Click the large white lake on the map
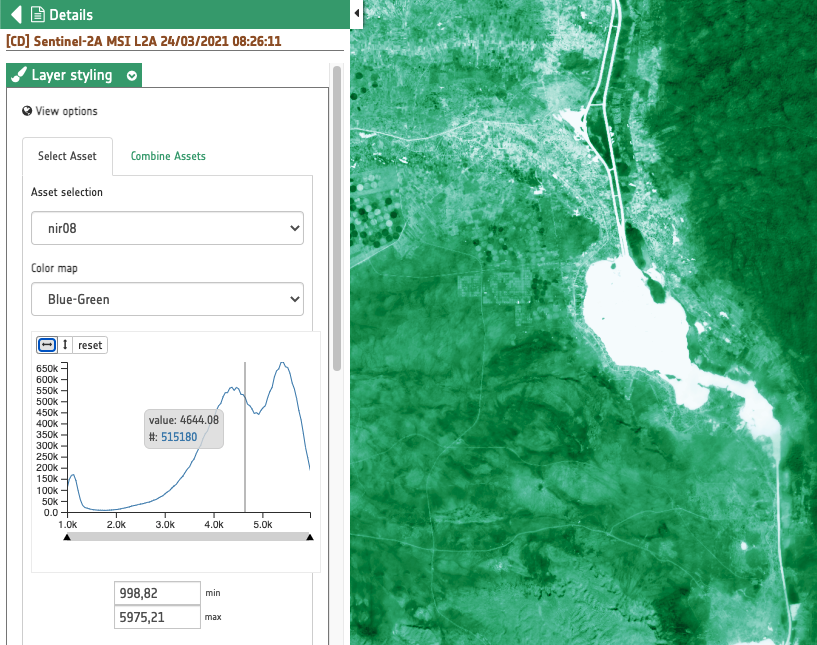Screen dimensions: 817x645 (x=640, y=320)
